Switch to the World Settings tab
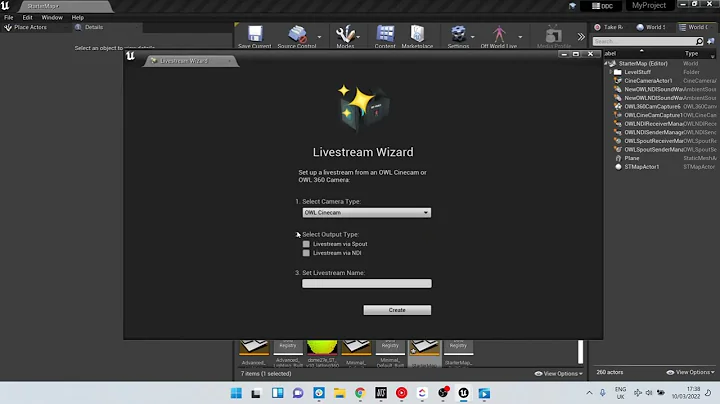 pos(651,27)
